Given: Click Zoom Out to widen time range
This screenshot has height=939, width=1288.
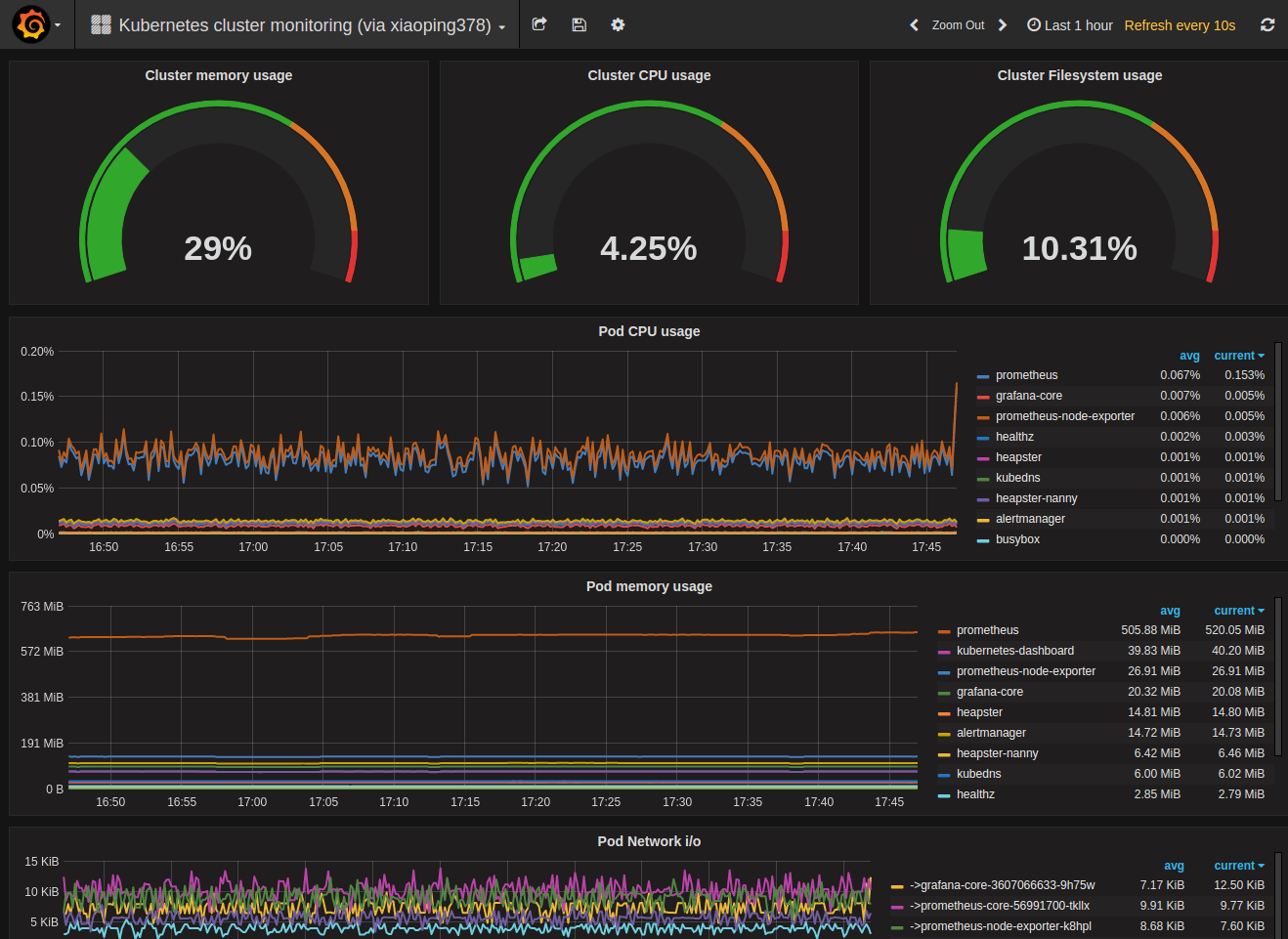Looking at the screenshot, I should point(958,25).
